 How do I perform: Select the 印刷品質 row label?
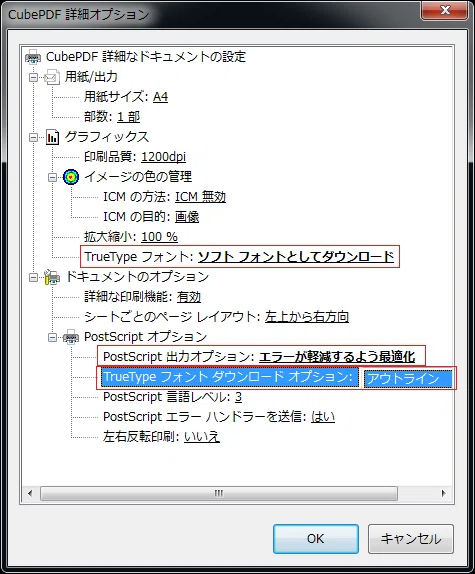point(111,157)
